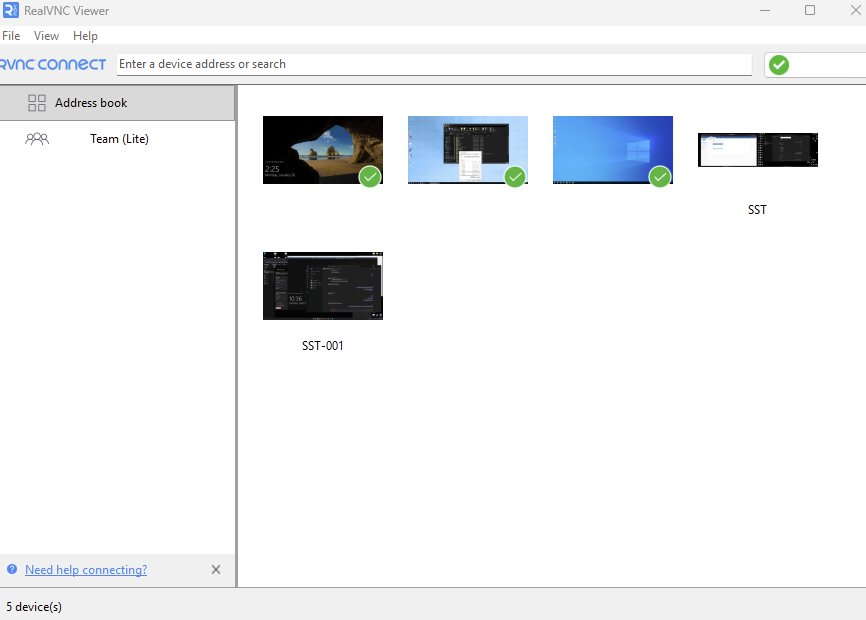
Task: Minimize the RealVNC Viewer window
Action: pyautogui.click(x=765, y=10)
